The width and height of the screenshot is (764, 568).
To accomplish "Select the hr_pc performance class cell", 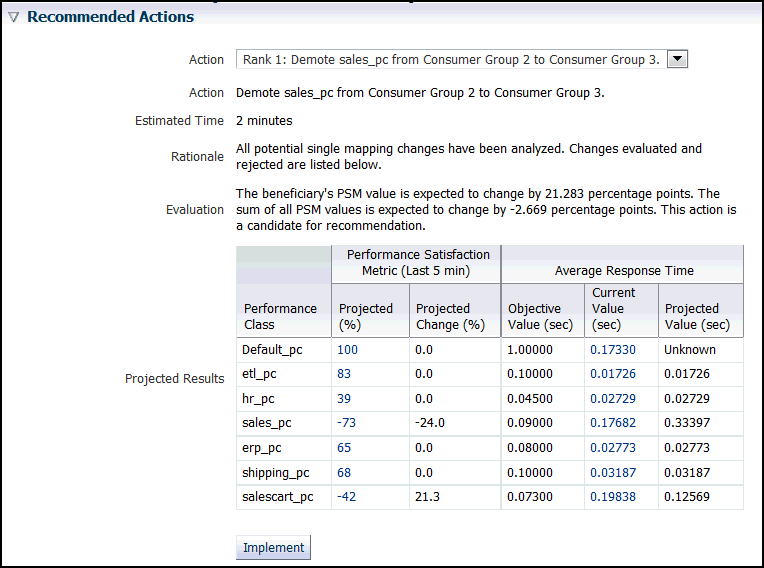I will tap(284, 399).
